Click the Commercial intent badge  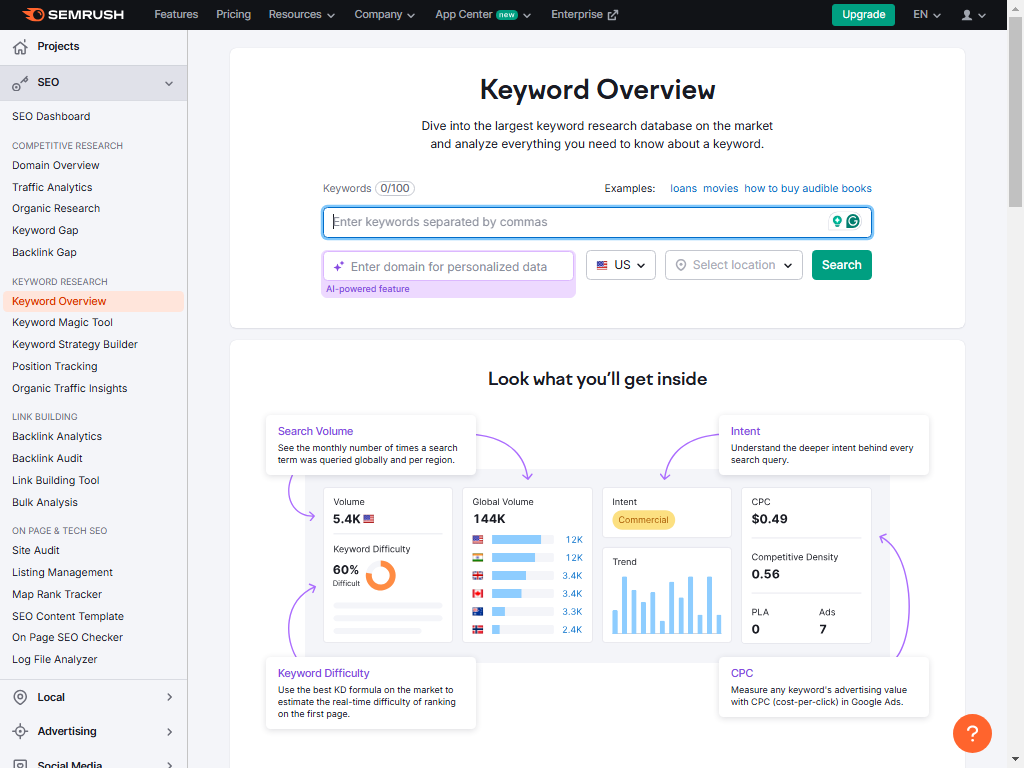click(x=643, y=520)
